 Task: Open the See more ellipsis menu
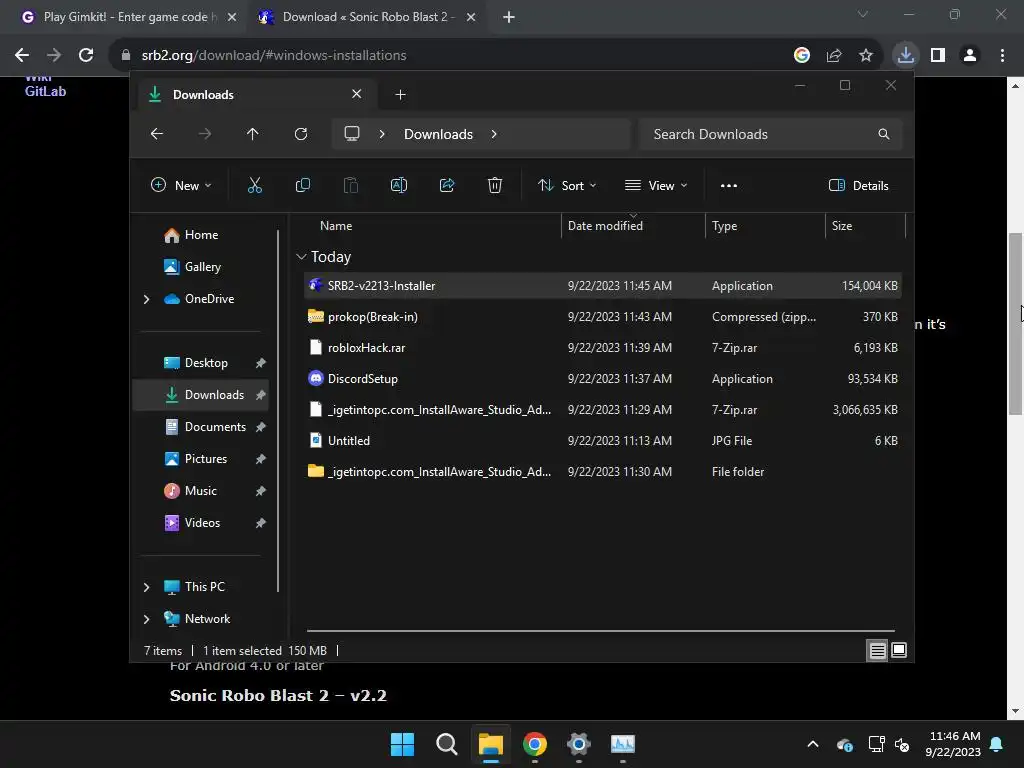coord(729,185)
